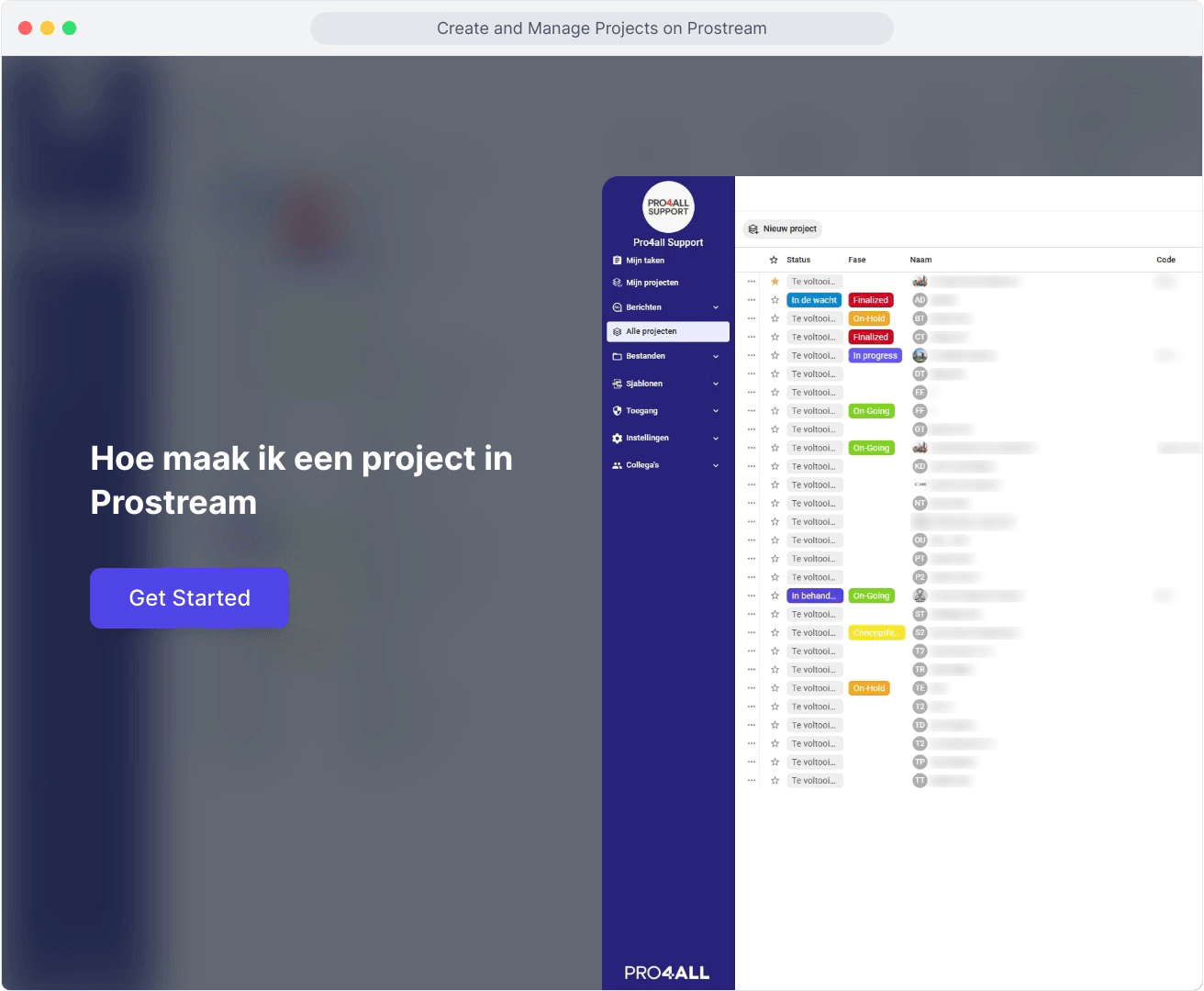Screen dimensions: 1204x991
Task: Click the "In progress" phase badge
Action: coord(875,355)
